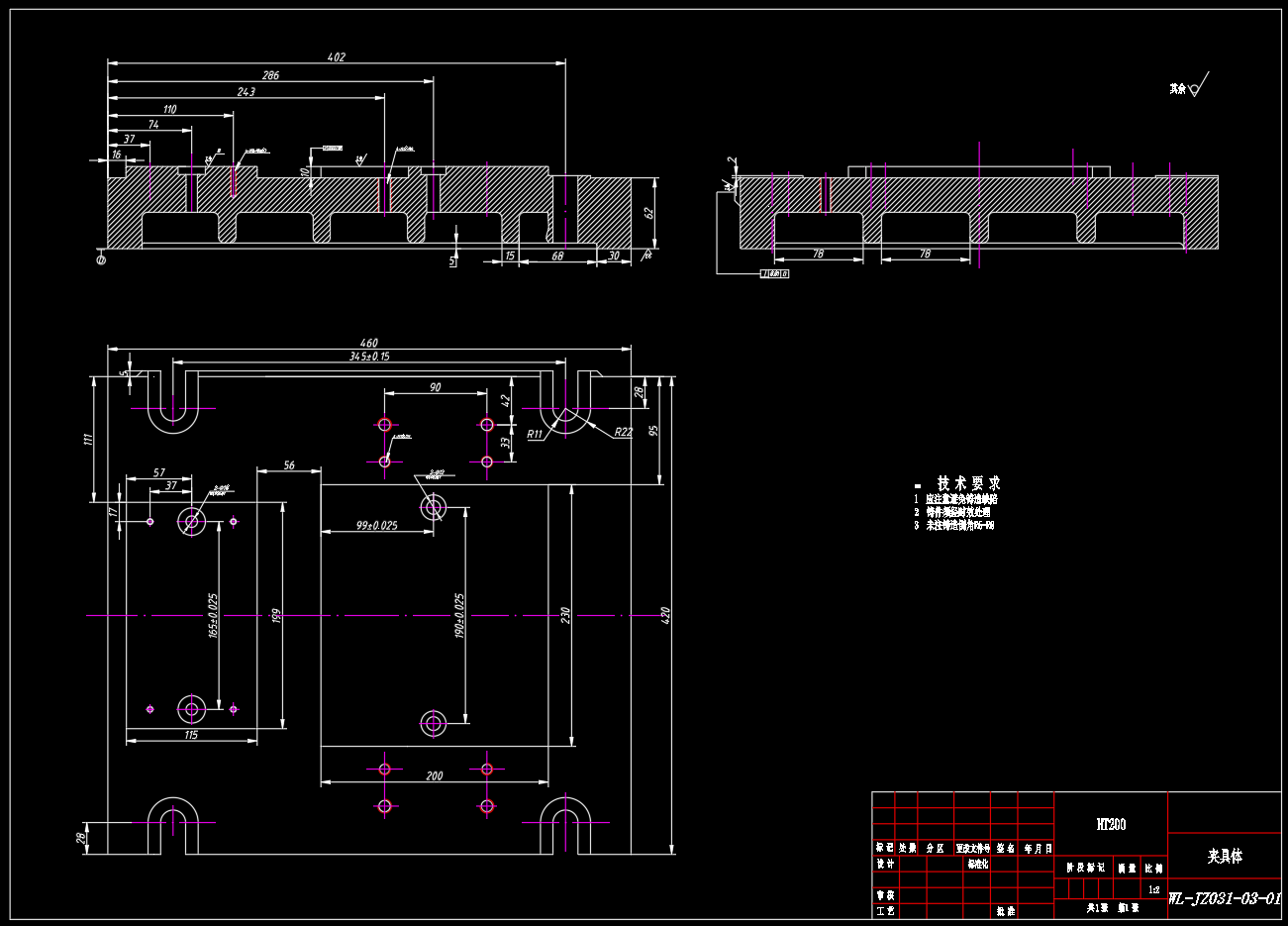Select the 62 height dimension in section view
This screenshot has height=926, width=1288.
(649, 212)
